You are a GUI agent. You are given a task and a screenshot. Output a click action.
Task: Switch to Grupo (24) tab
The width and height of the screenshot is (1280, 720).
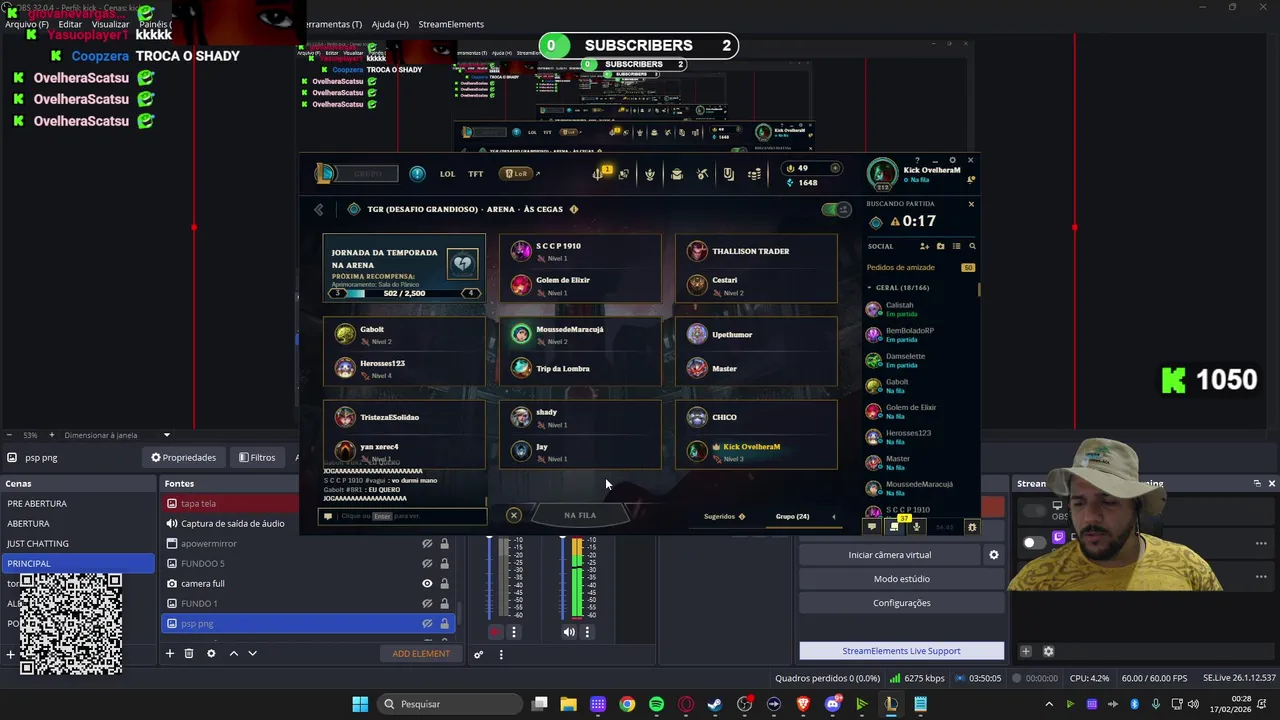(792, 517)
